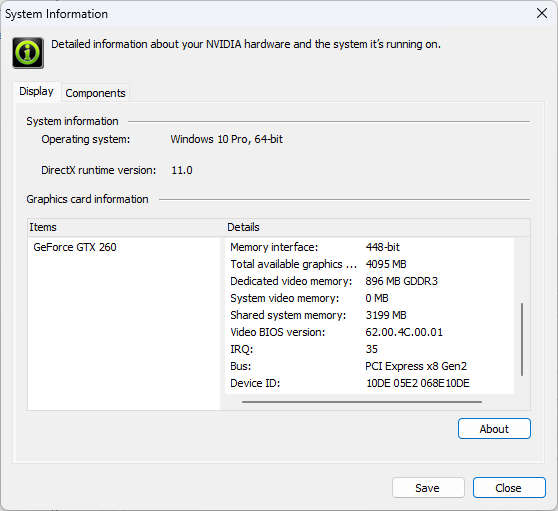Click the 448-bit value
The image size is (558, 511).
(x=383, y=247)
